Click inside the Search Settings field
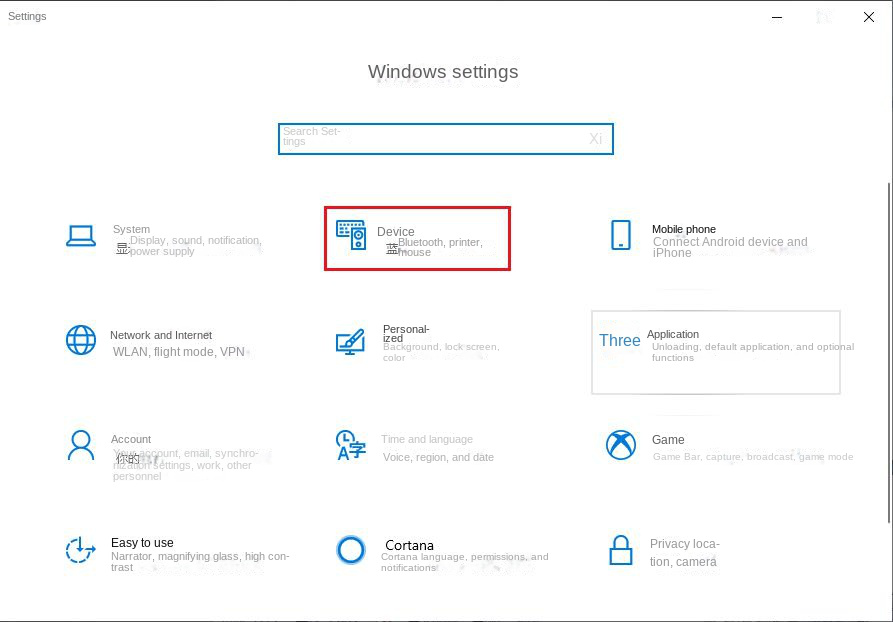This screenshot has height=622, width=893. 430,139
